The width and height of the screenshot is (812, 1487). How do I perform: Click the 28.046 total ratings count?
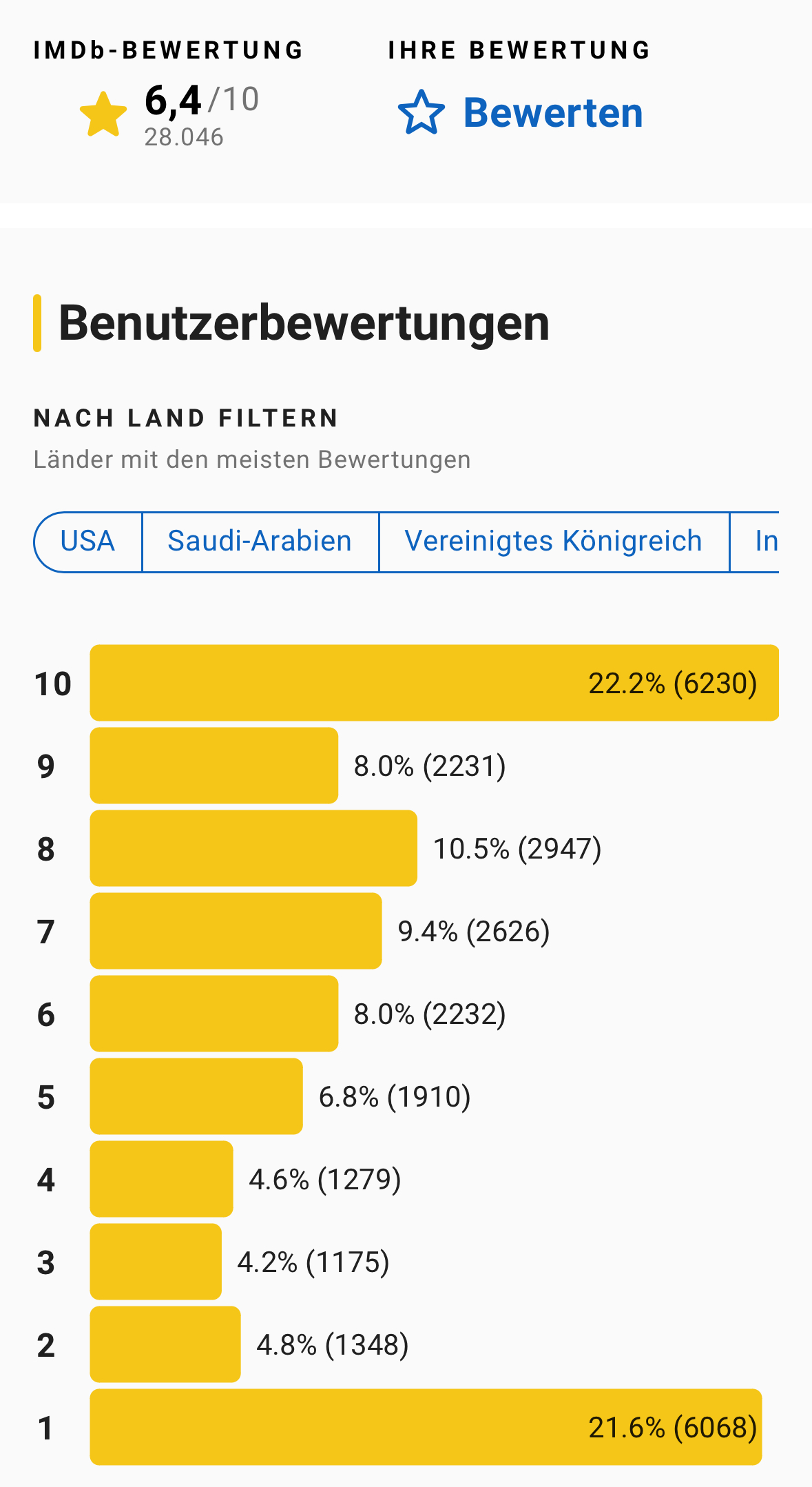tap(184, 138)
